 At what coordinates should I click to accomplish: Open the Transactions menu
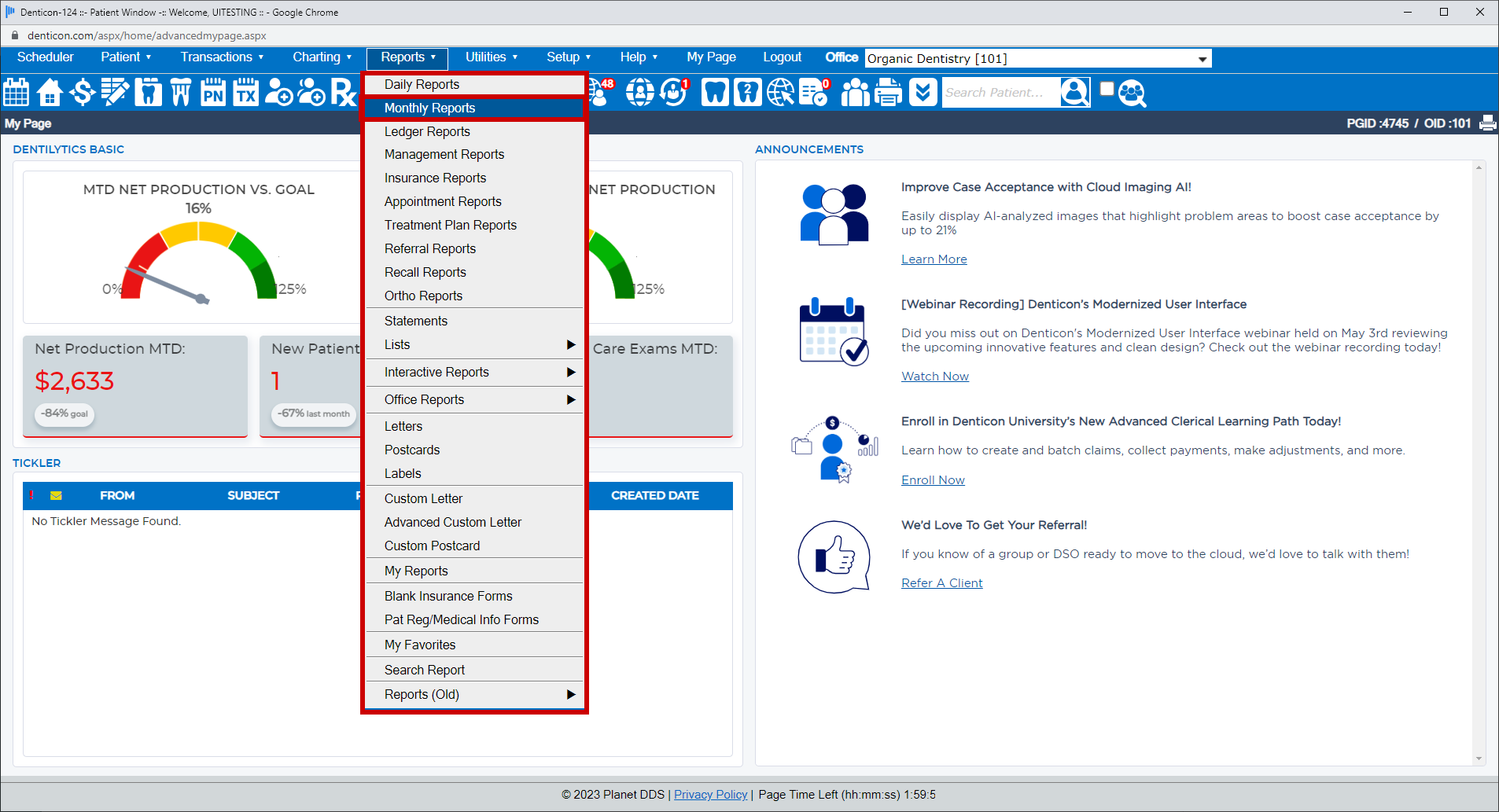(222, 57)
